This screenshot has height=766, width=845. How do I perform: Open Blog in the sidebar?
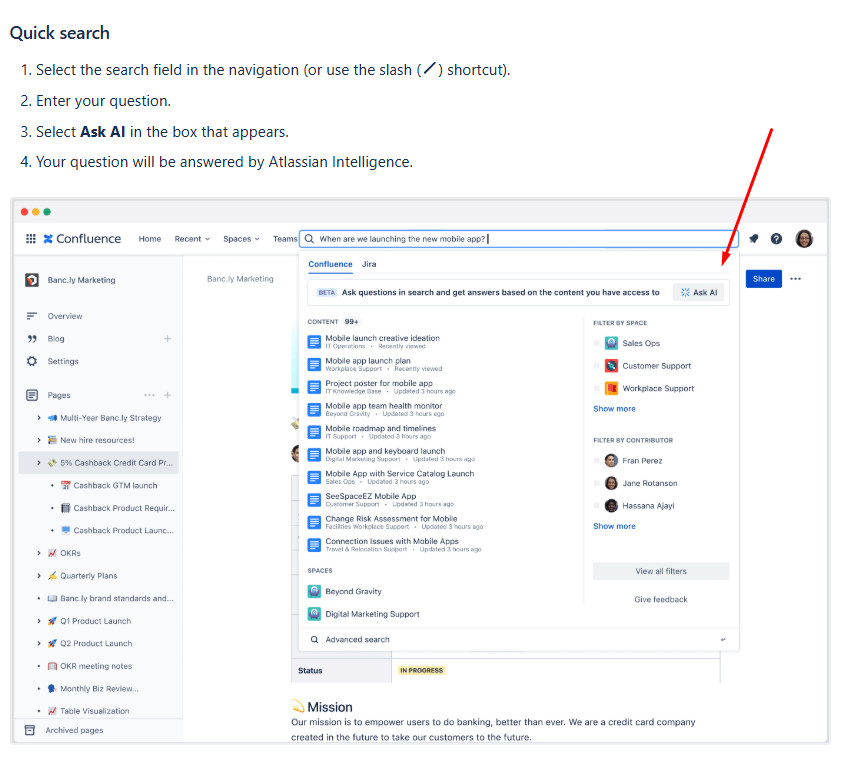click(56, 339)
